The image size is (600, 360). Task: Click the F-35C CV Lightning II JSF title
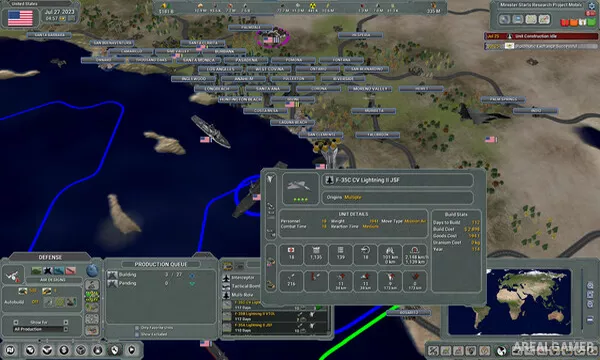pos(367,180)
